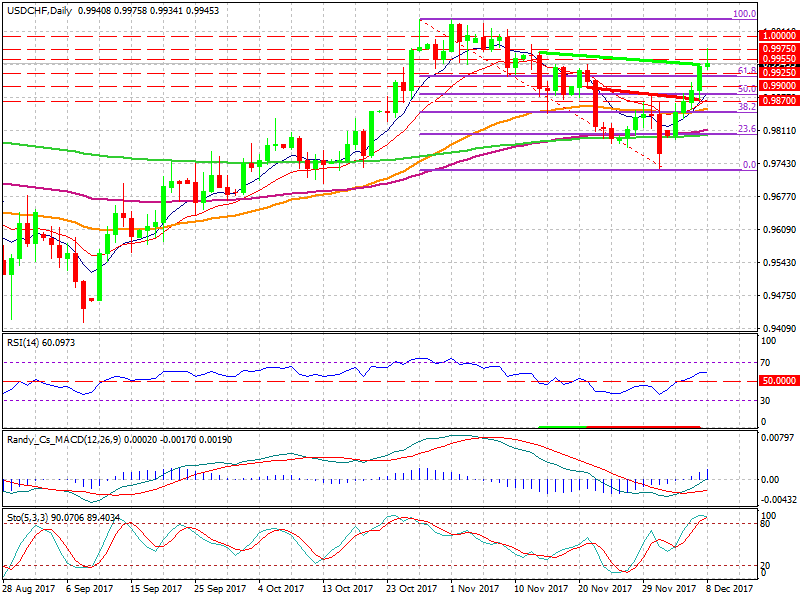Image resolution: width=800 pixels, height=600 pixels.
Task: Select the red 0.99750 price level tag
Action: [779, 48]
